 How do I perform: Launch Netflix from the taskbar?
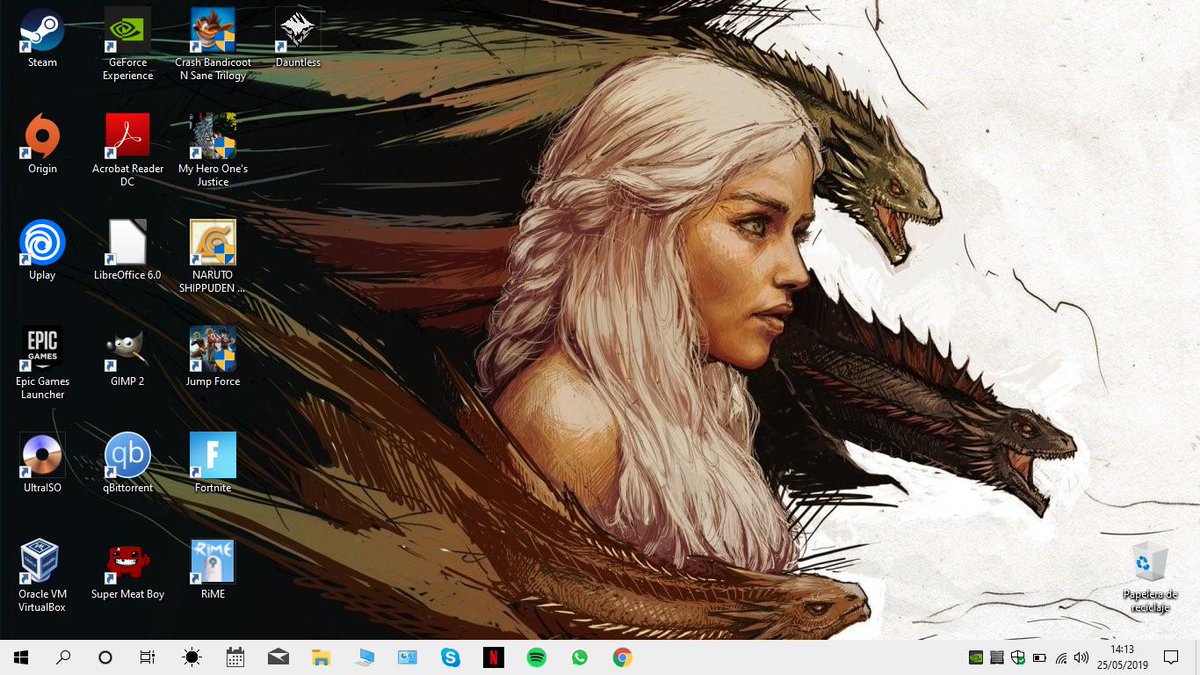click(494, 658)
